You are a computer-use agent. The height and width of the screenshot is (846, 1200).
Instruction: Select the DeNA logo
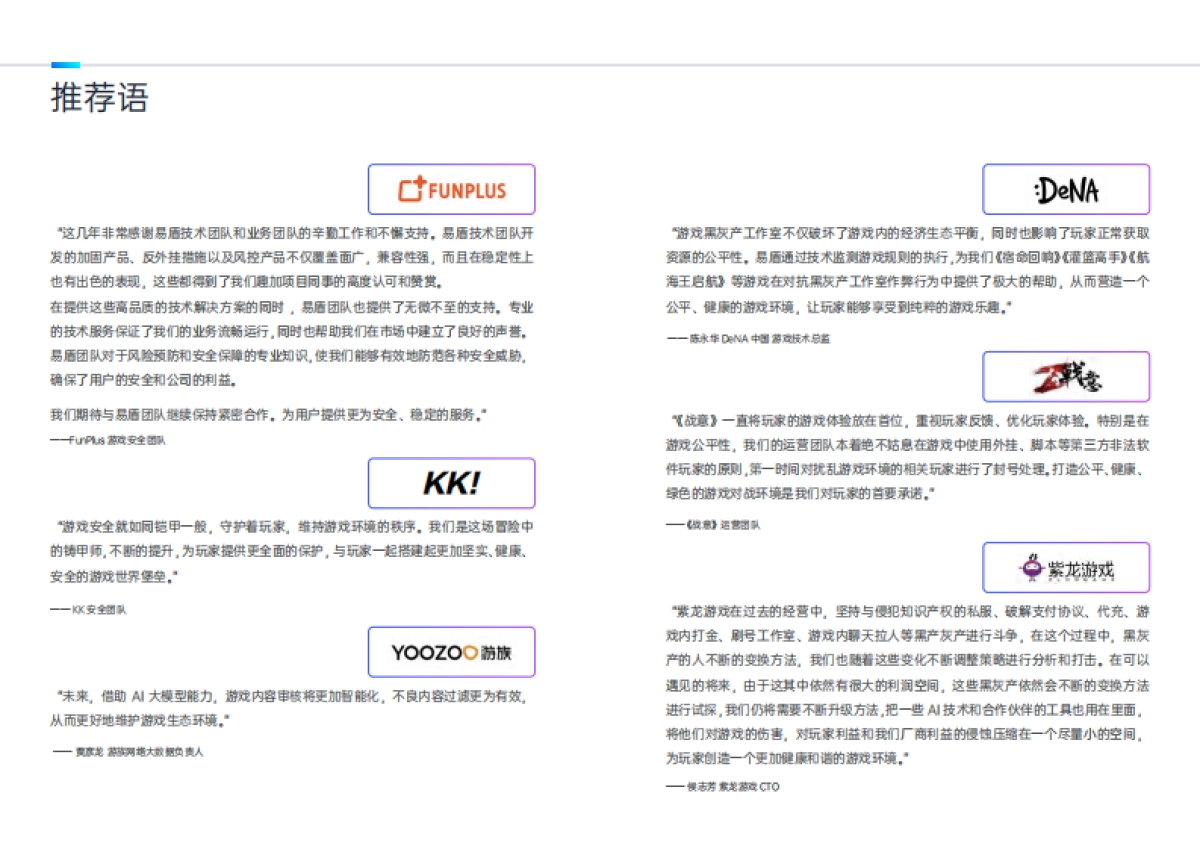point(1067,188)
